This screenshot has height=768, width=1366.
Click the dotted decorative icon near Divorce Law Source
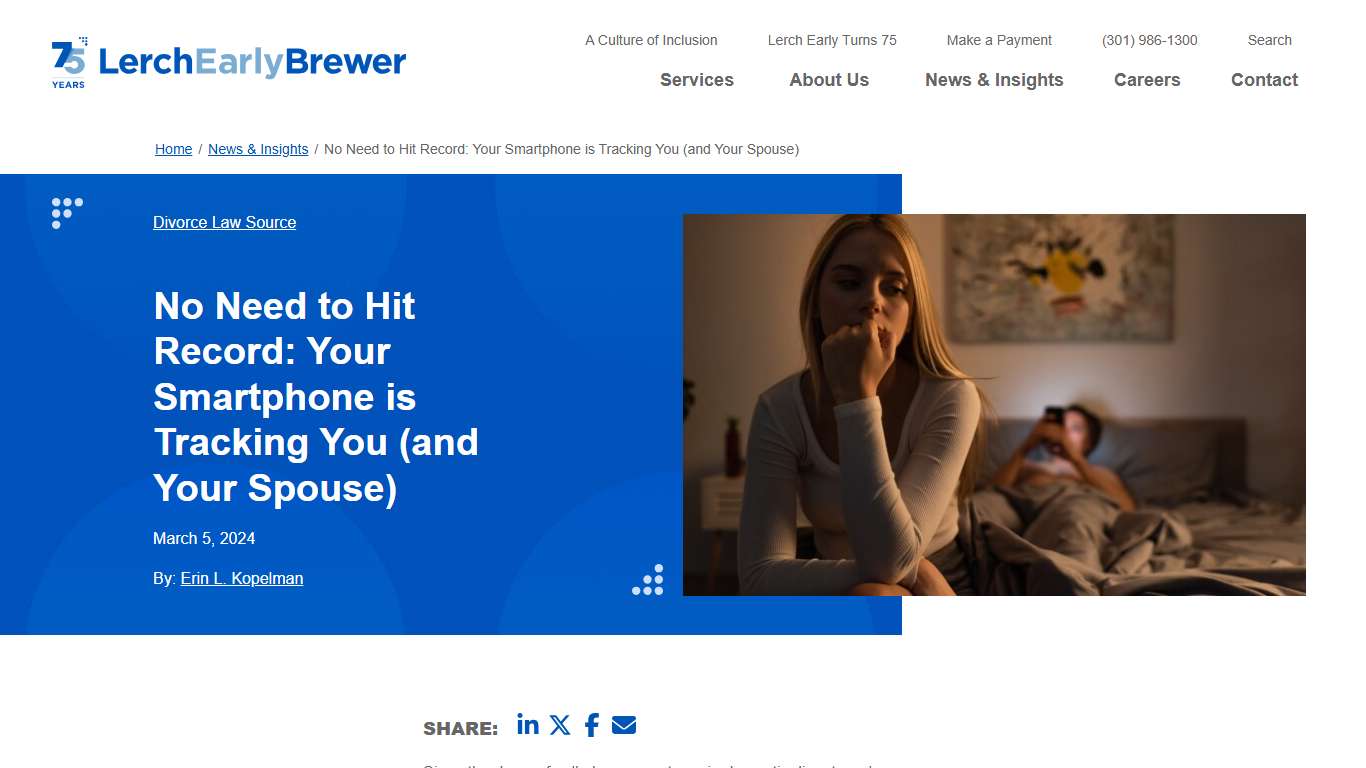[66, 213]
